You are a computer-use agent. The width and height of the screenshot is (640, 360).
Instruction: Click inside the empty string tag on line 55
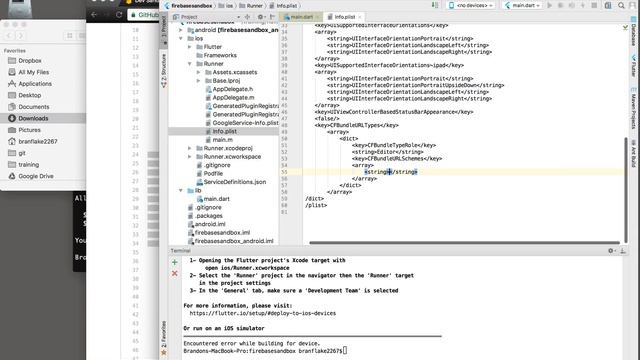pyautogui.click(x=390, y=172)
